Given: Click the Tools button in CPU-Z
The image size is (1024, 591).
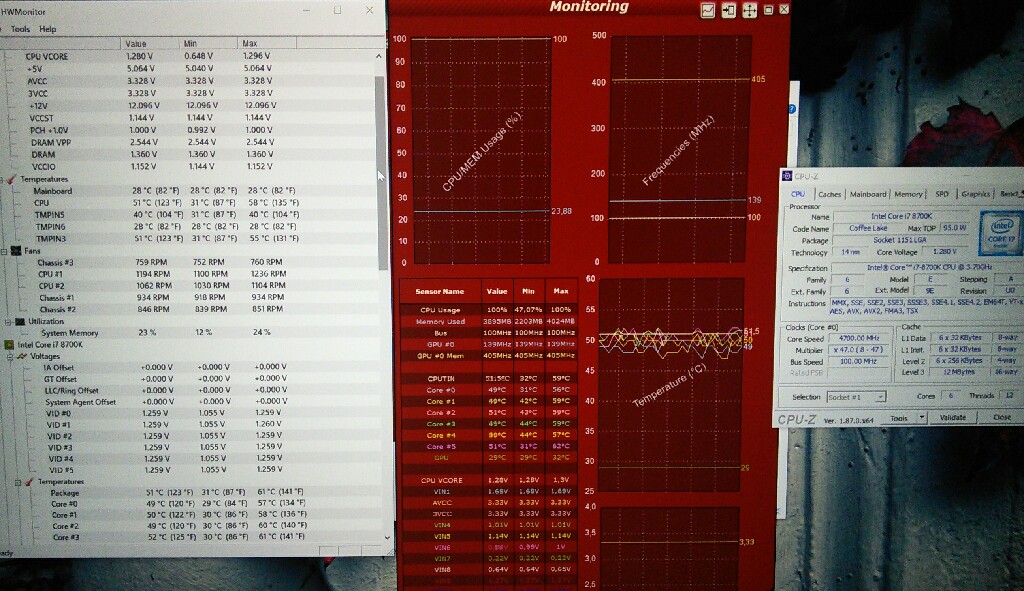Looking at the screenshot, I should [899, 418].
